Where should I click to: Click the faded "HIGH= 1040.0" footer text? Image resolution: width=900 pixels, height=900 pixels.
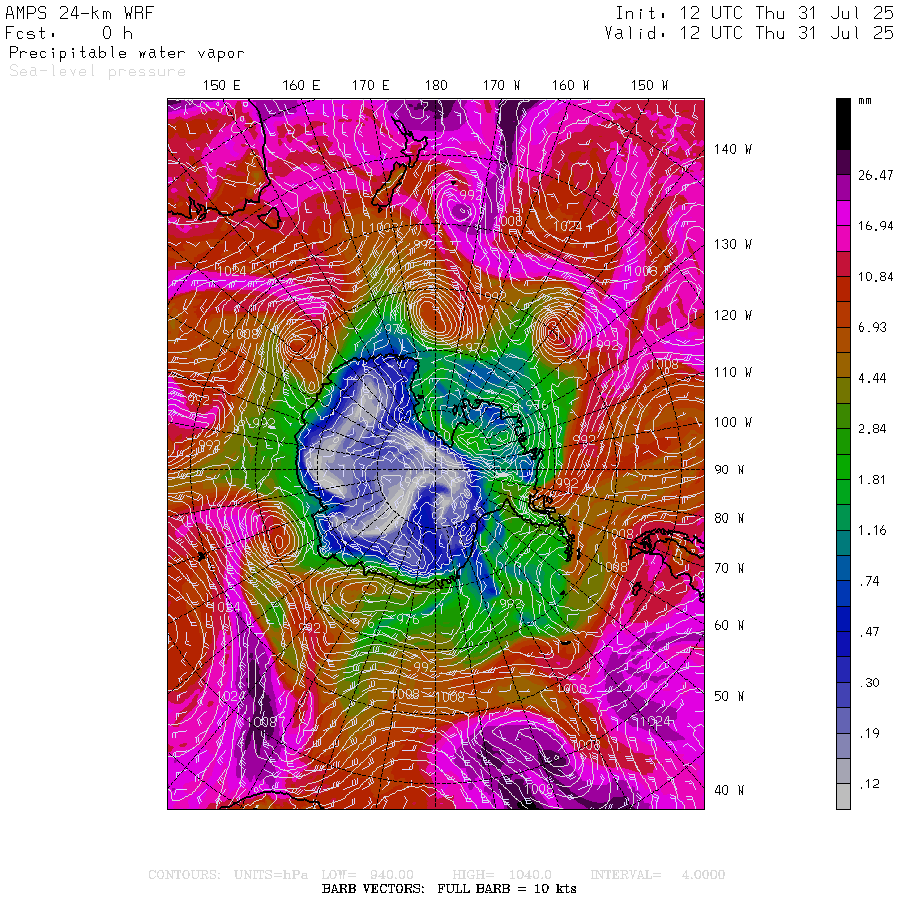click(502, 875)
